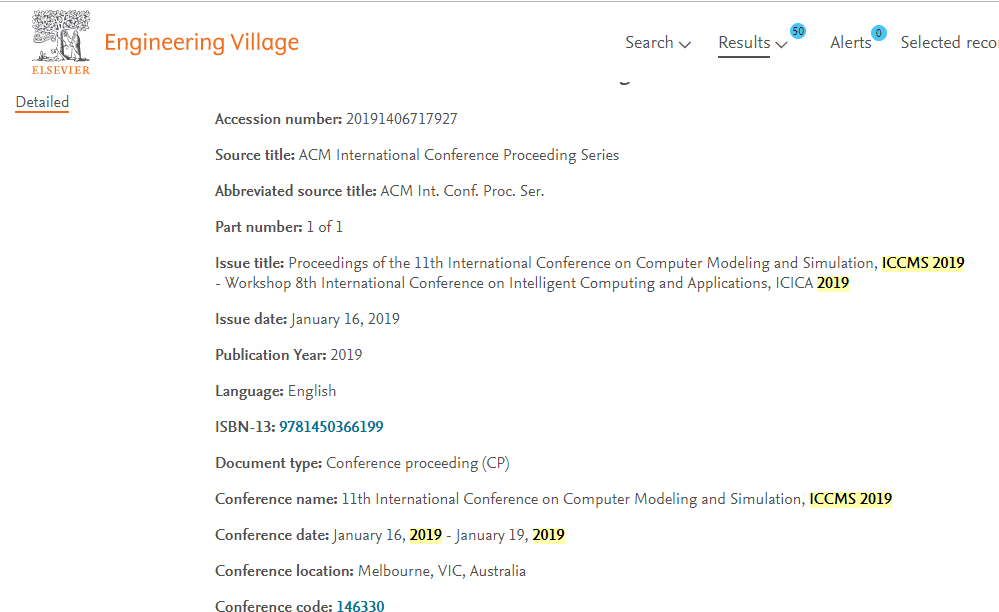This screenshot has width=999, height=612.
Task: Click the Alerts zero count badge
Action: (879, 33)
